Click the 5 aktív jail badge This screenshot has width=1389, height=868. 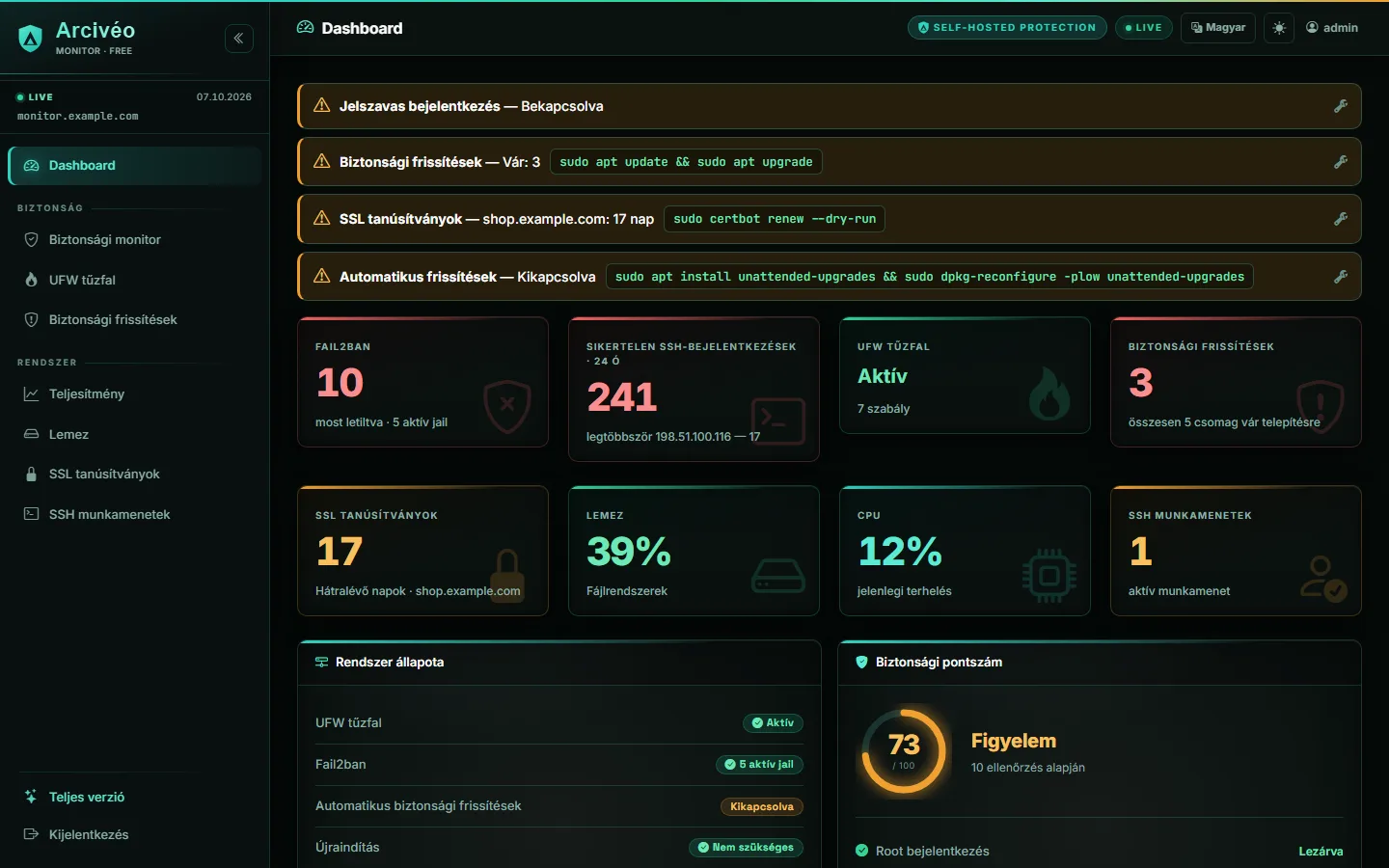coord(759,765)
